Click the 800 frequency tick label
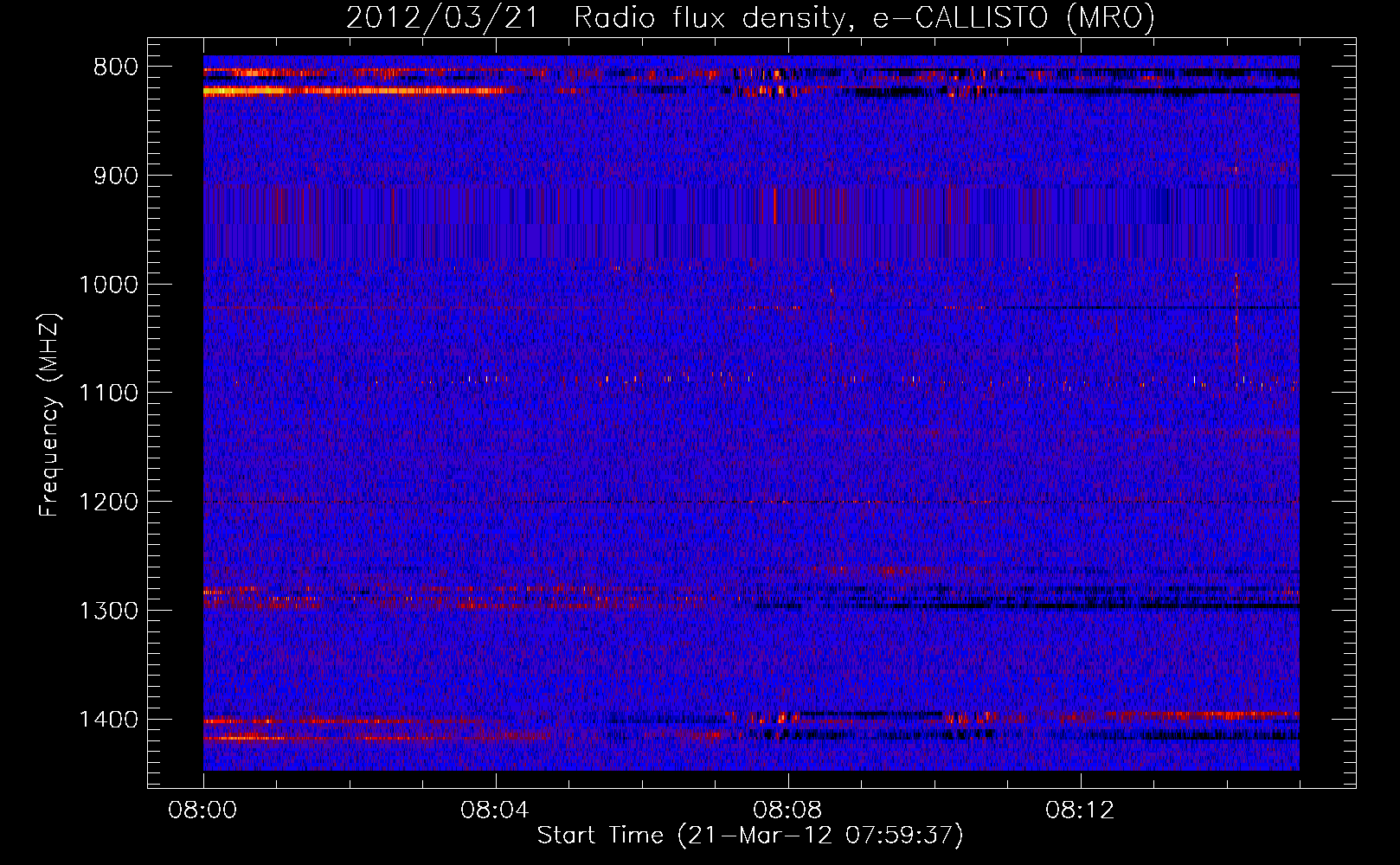The width and height of the screenshot is (1400, 865). click(115, 67)
